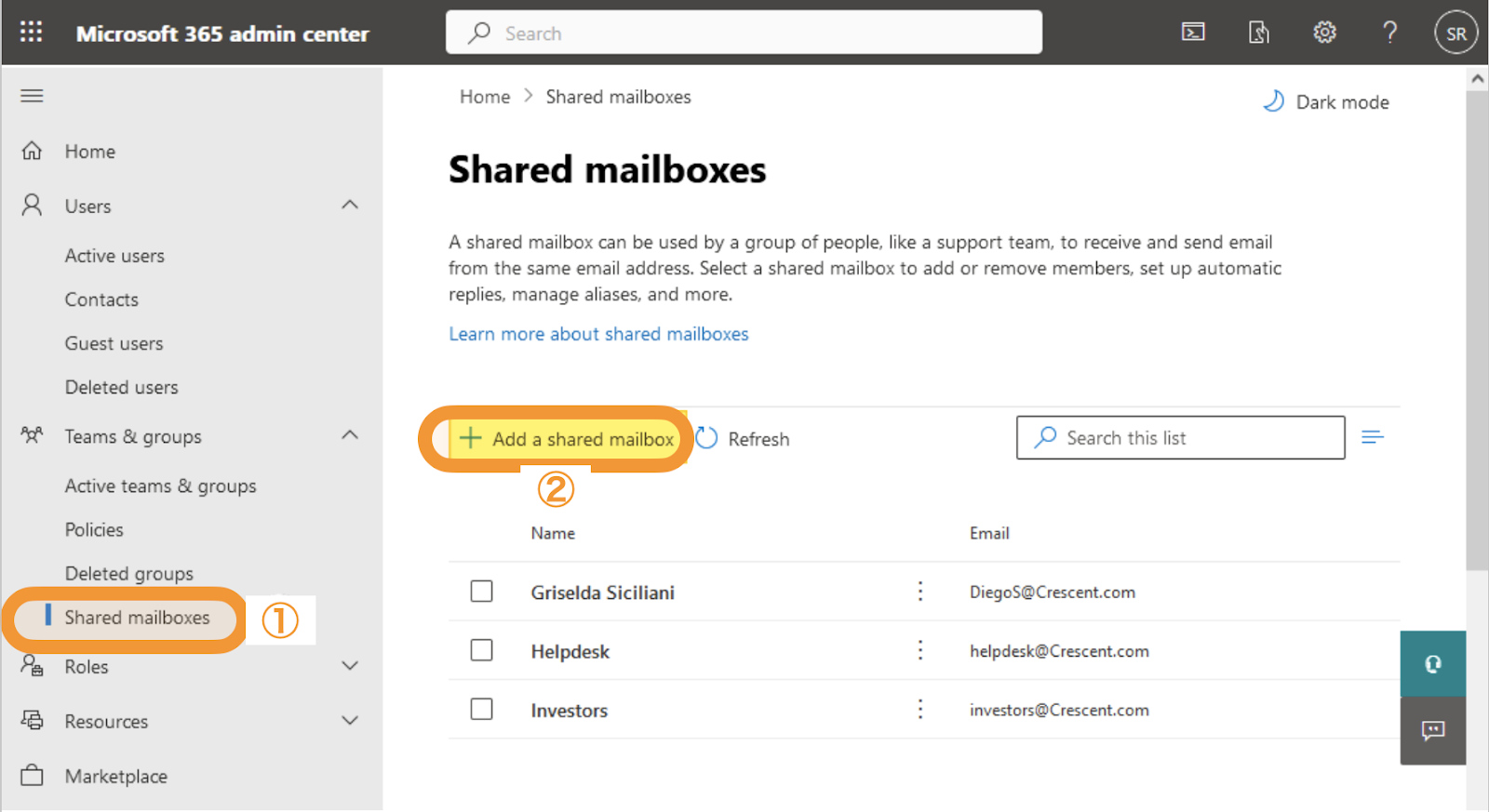Open Deleted users in sidebar
1489x812 pixels.
[x=121, y=387]
